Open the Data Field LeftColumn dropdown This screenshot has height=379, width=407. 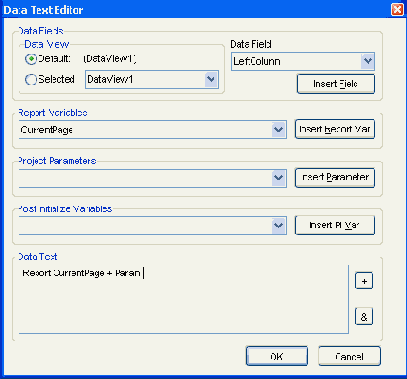(x=368, y=61)
